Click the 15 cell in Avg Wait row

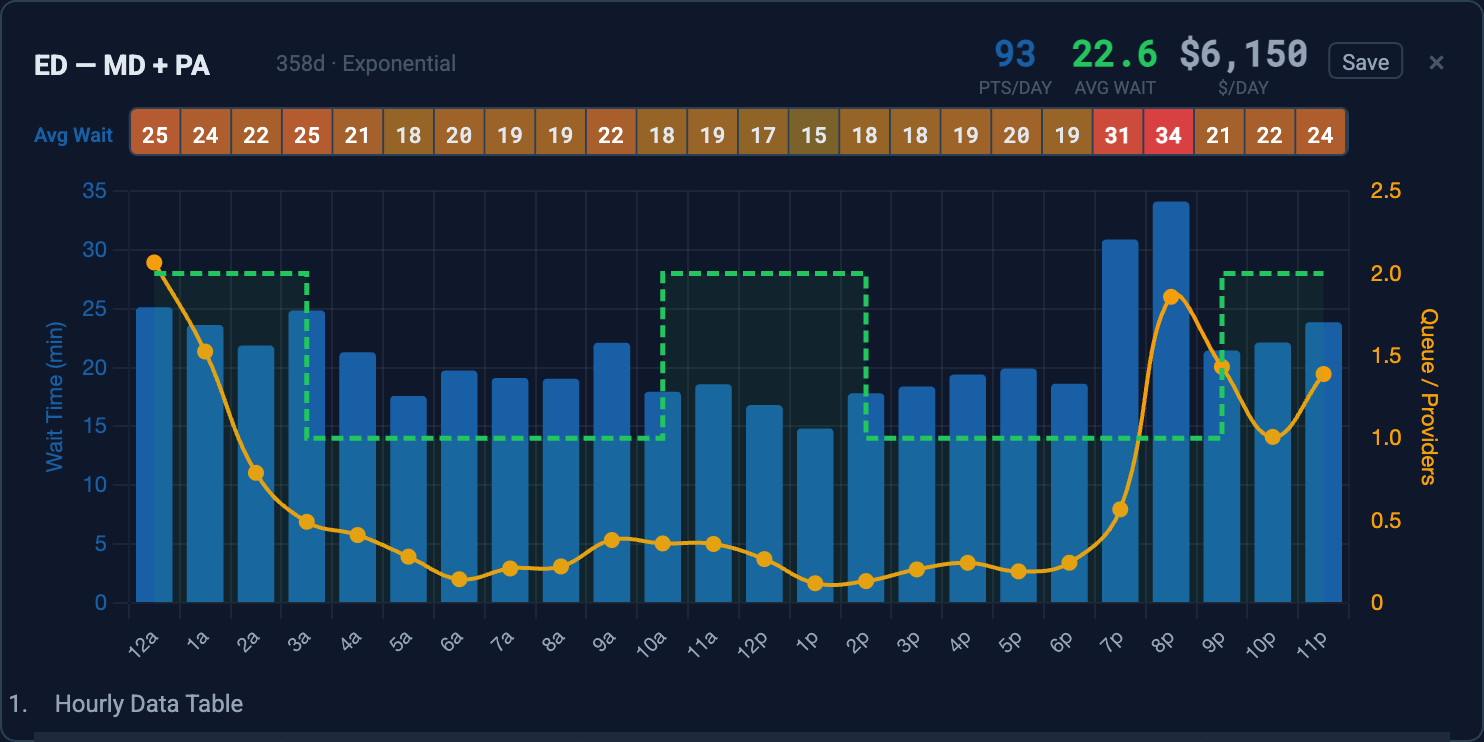click(813, 135)
